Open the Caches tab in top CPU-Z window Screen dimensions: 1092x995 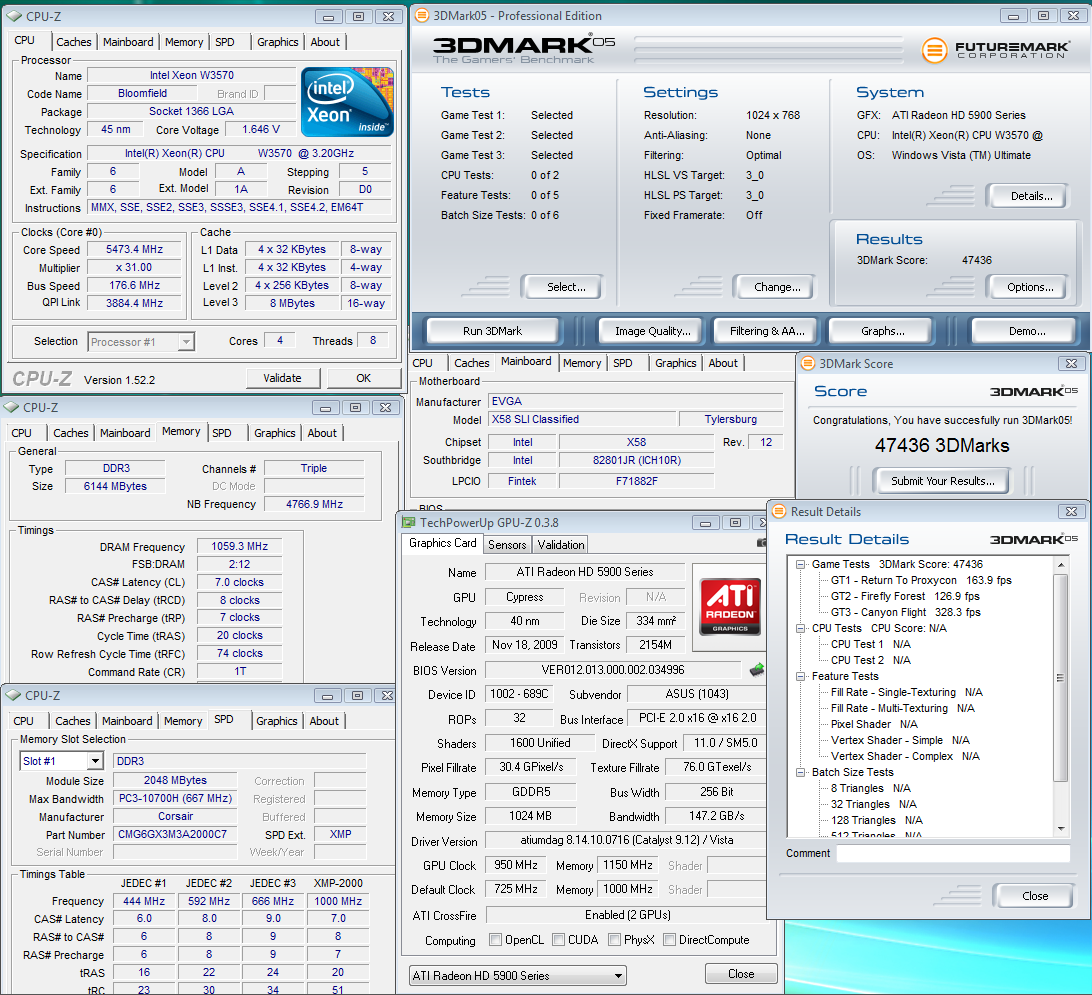tap(73, 42)
